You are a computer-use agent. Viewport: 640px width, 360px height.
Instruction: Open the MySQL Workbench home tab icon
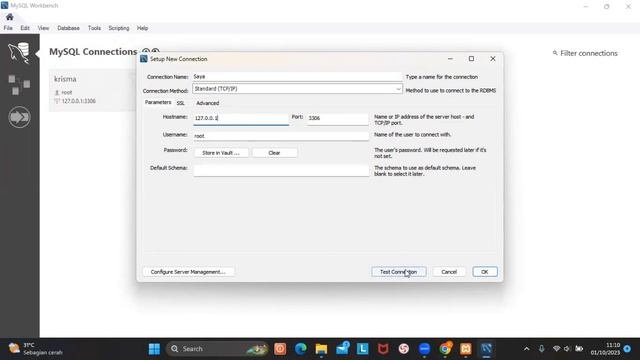coord(9,17)
